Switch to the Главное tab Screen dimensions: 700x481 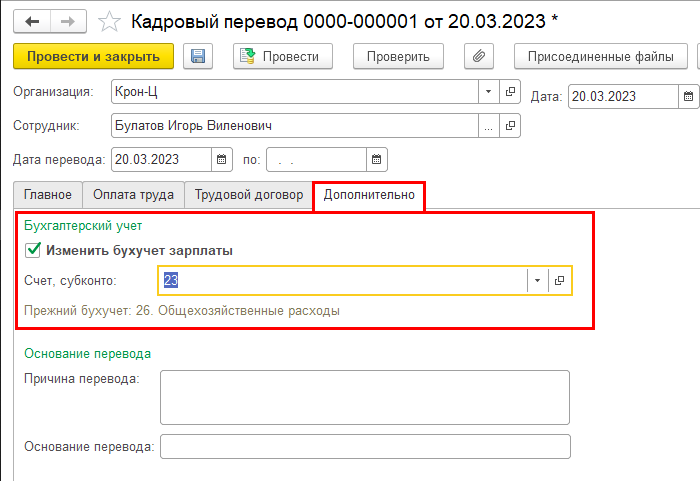pos(47,195)
